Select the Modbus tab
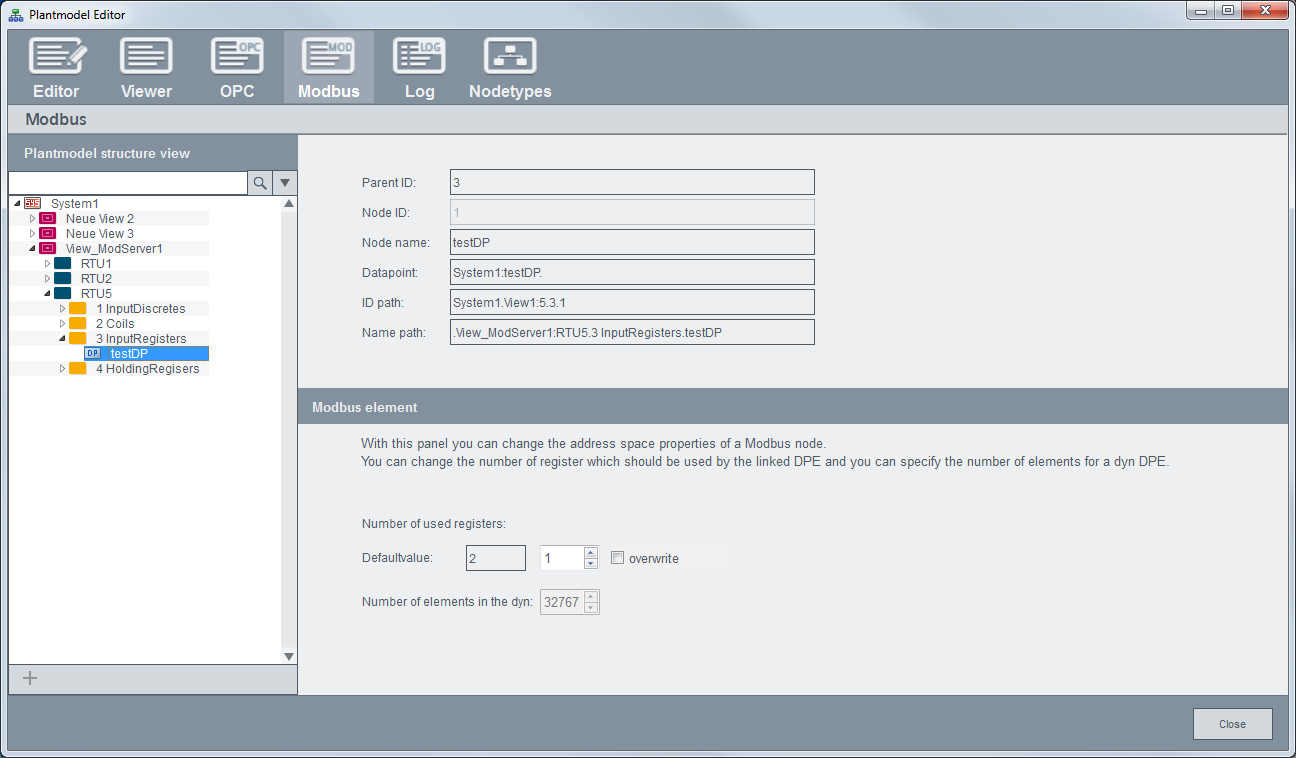Screen dimensions: 1296x758 click(x=328, y=68)
